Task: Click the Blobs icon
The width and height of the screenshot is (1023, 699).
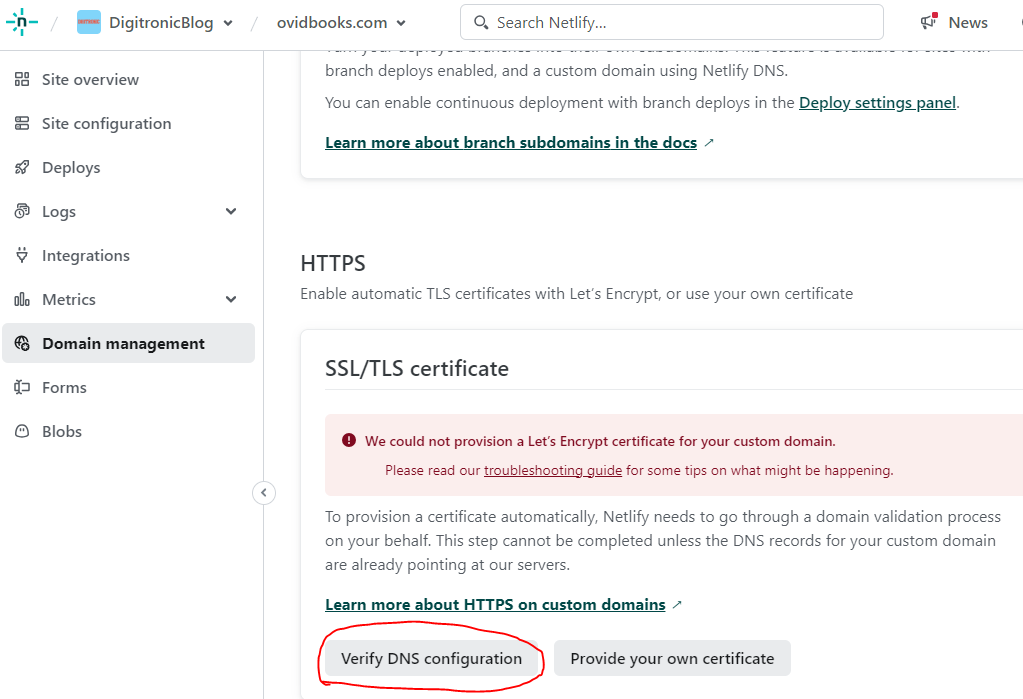Action: point(22,431)
